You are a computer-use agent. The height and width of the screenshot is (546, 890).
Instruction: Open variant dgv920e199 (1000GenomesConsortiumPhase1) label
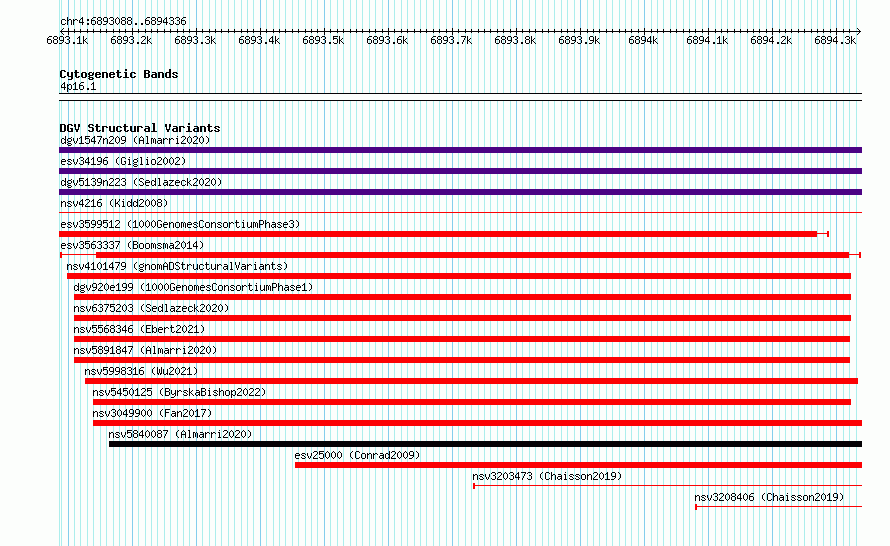pos(193,287)
